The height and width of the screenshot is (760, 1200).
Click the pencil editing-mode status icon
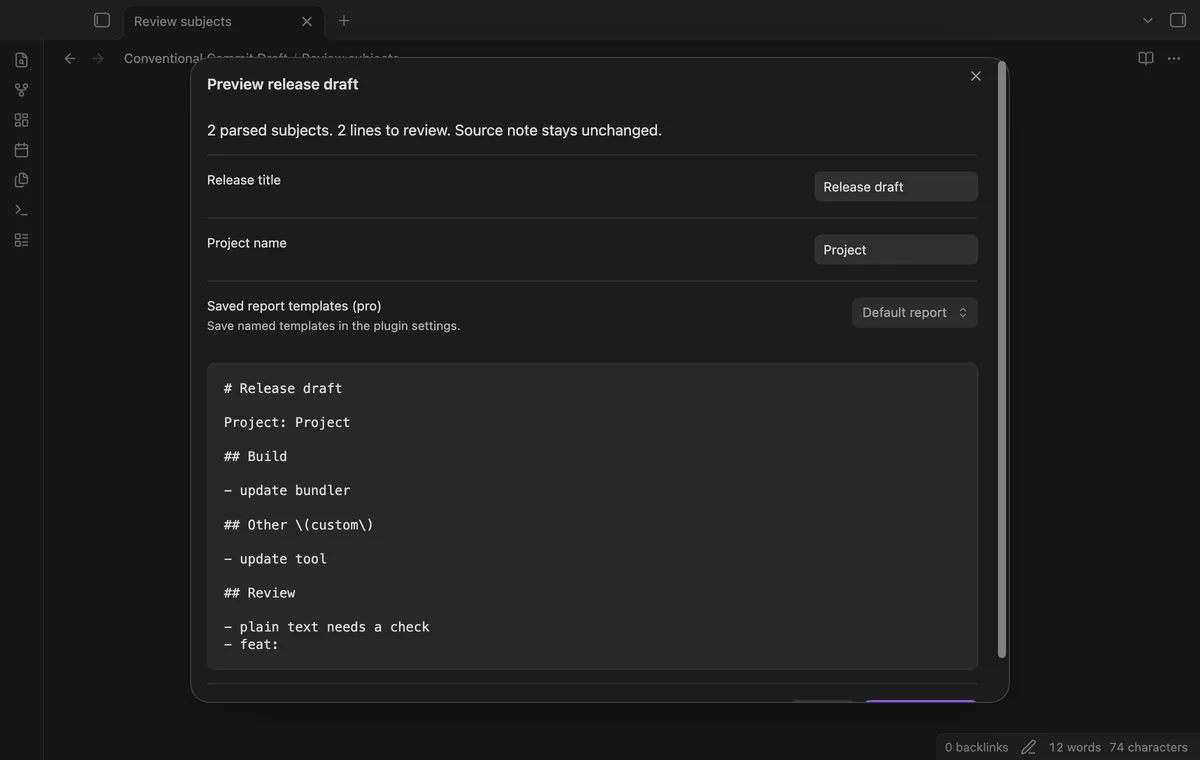pos(1028,747)
